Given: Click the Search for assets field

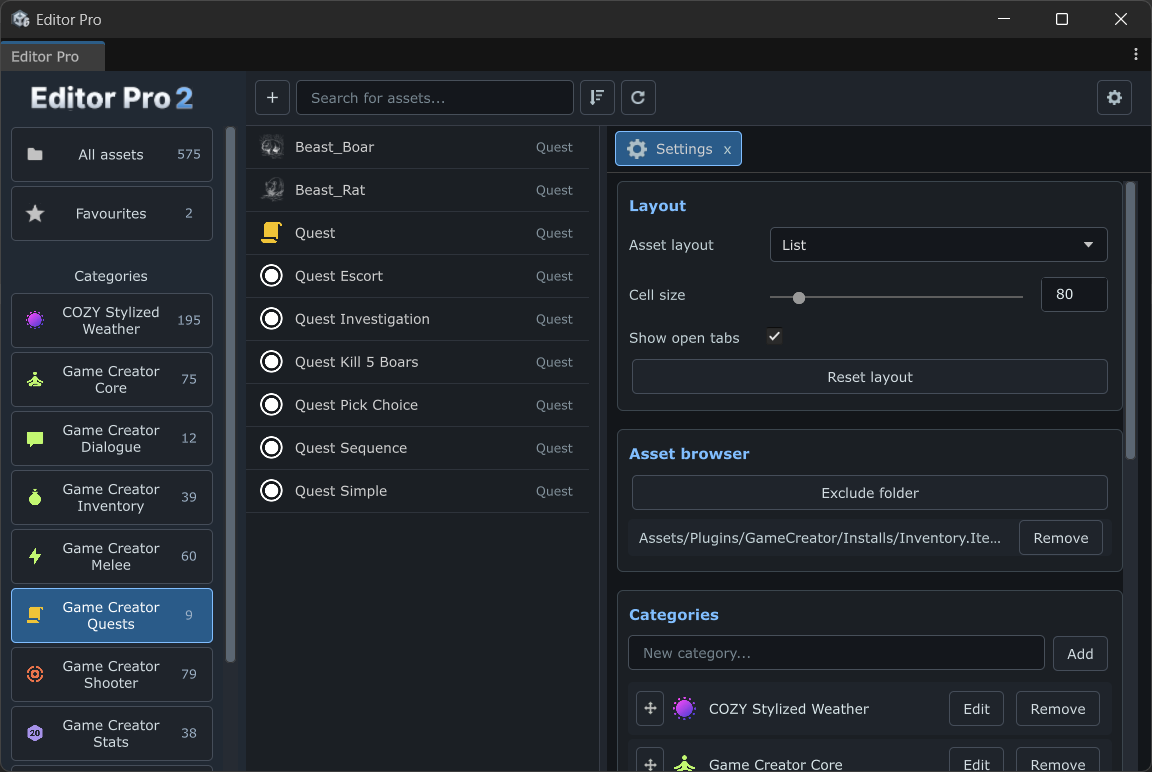Looking at the screenshot, I should coord(434,98).
